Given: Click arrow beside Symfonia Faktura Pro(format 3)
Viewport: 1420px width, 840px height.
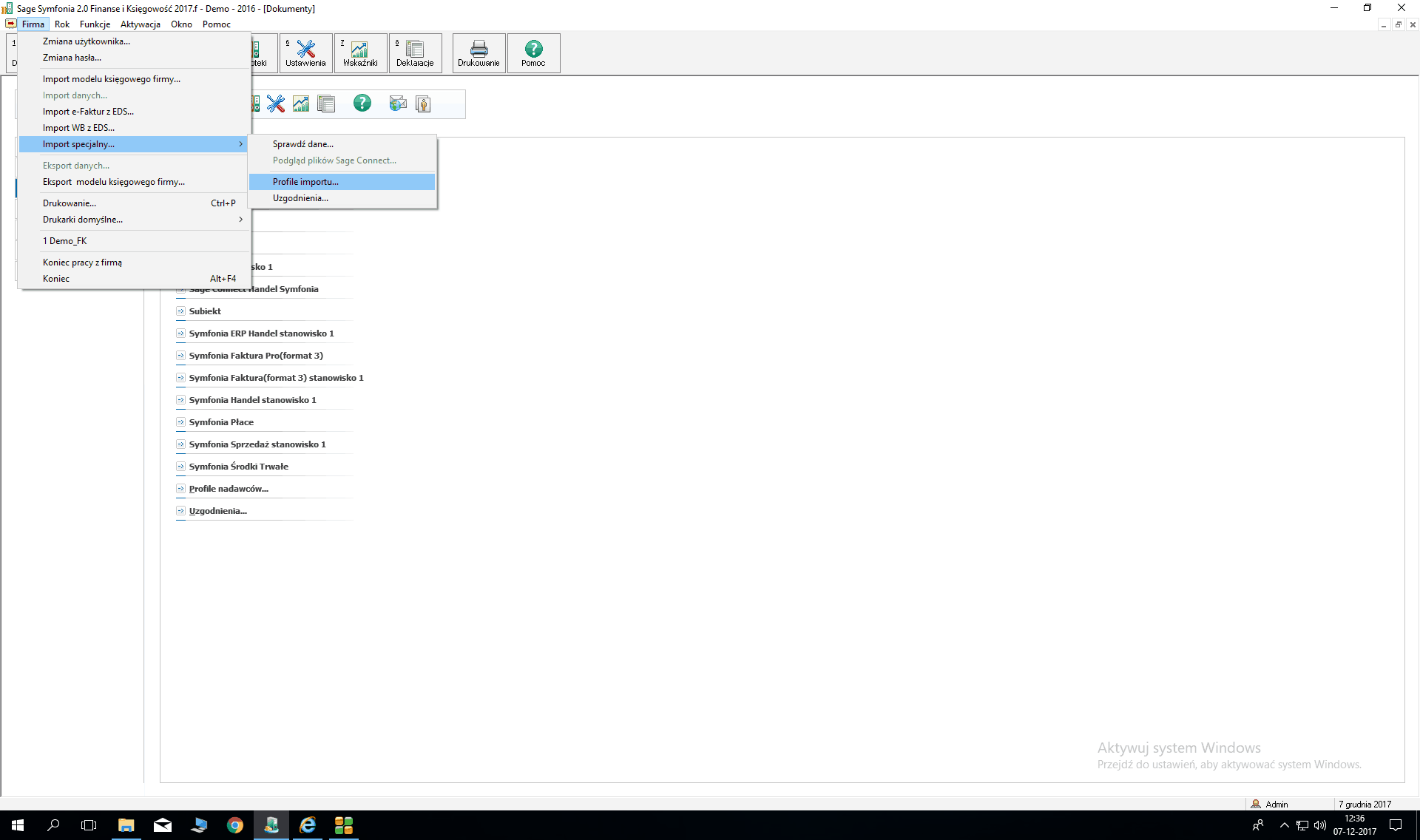Looking at the screenshot, I should pos(180,356).
